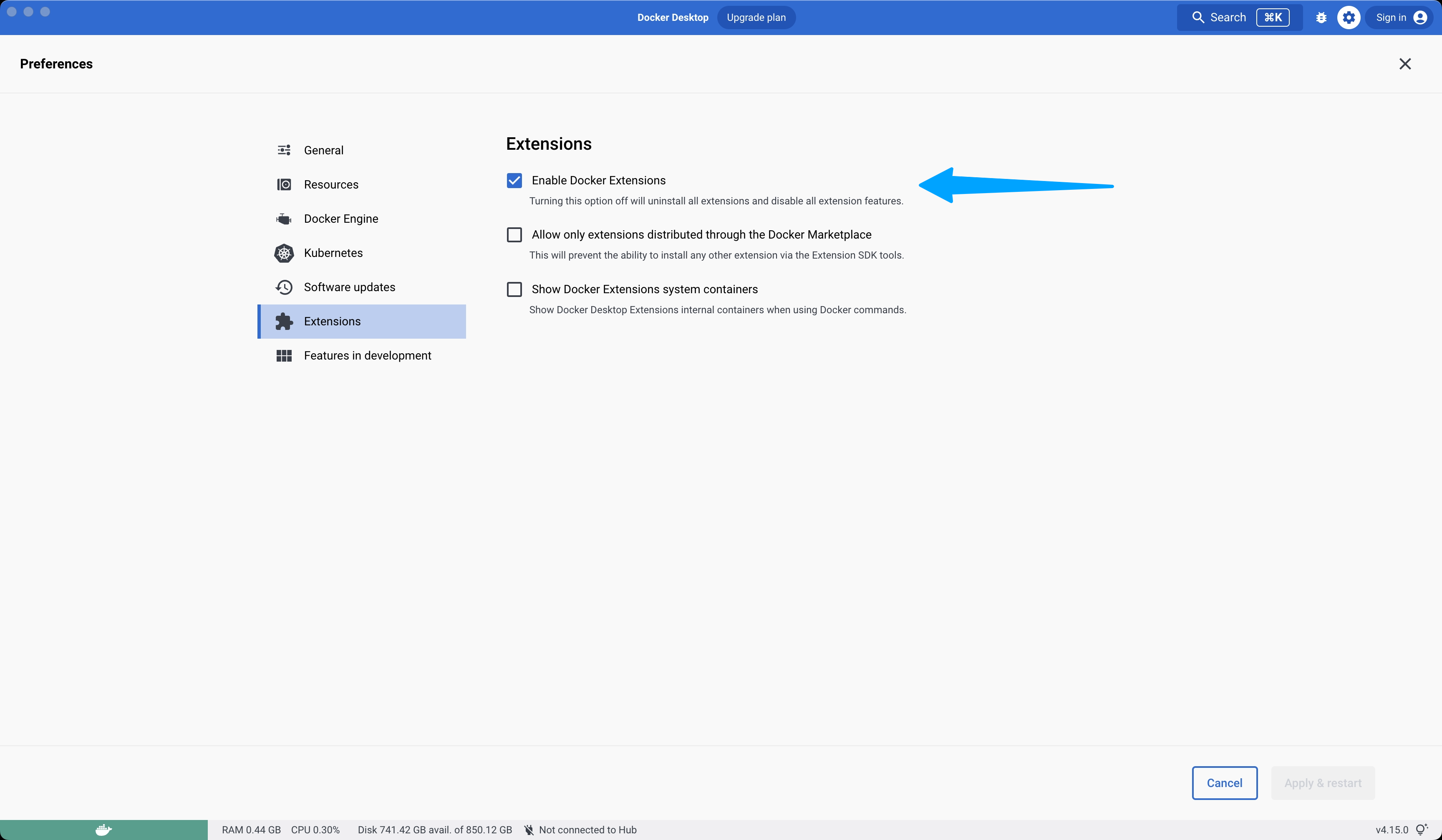Select the Resources preferences icon

[x=285, y=184]
